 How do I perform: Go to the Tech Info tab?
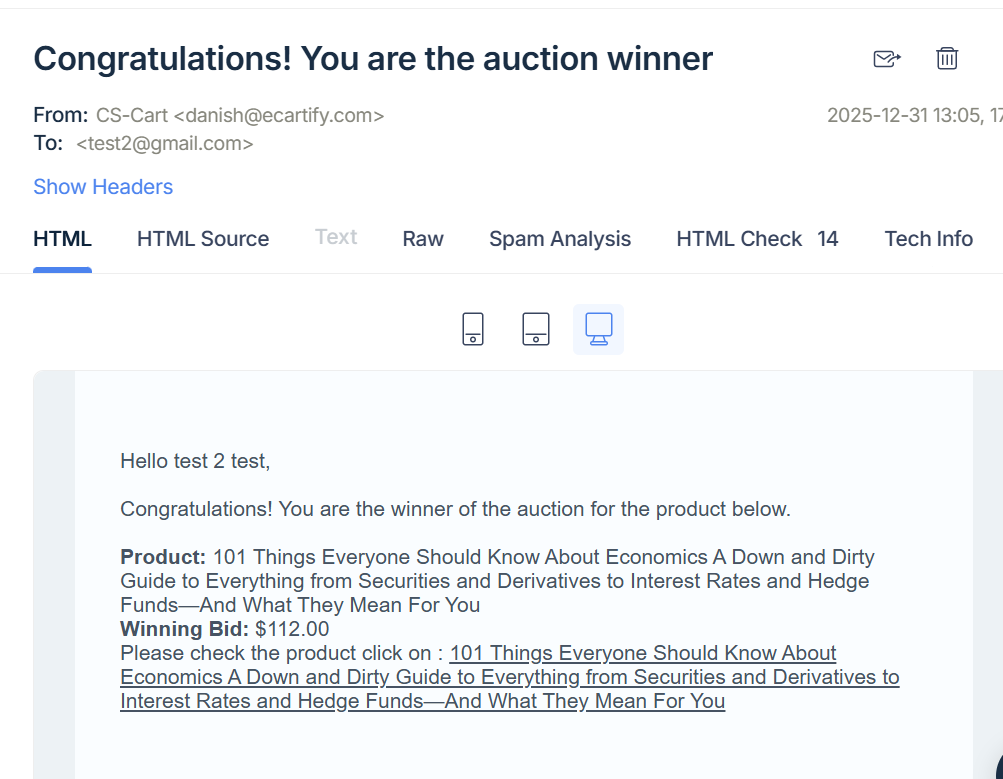click(928, 239)
